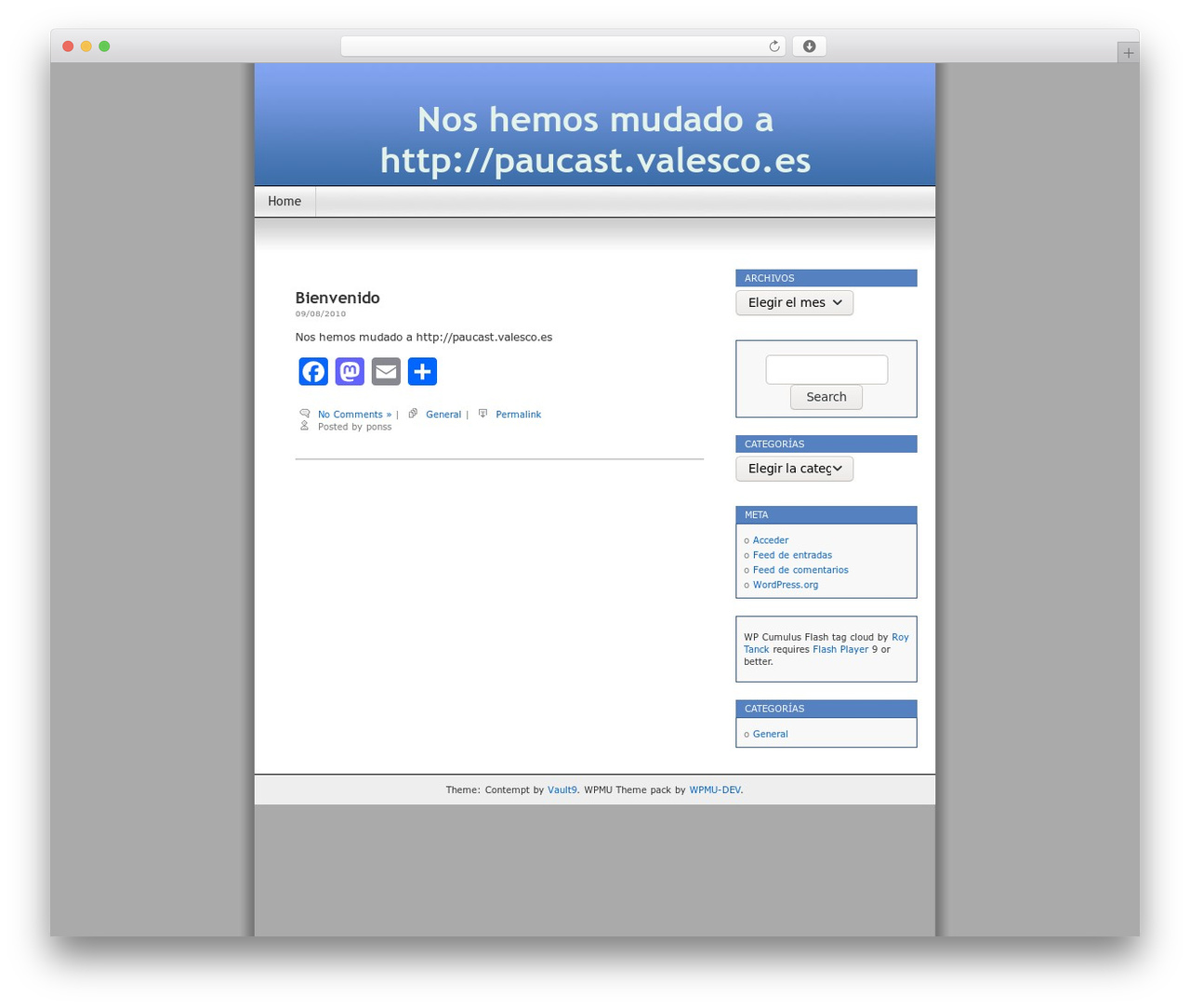Screen dimensions: 1190x1008
Task: Open the Flash Player link
Action: [x=840, y=649]
